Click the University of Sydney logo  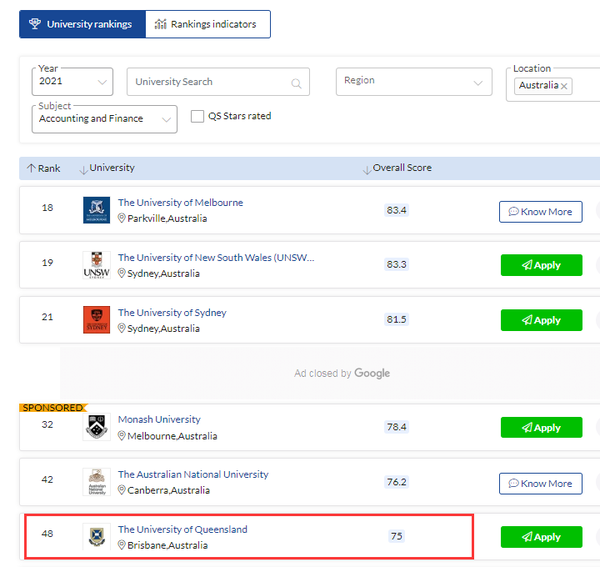point(96,319)
